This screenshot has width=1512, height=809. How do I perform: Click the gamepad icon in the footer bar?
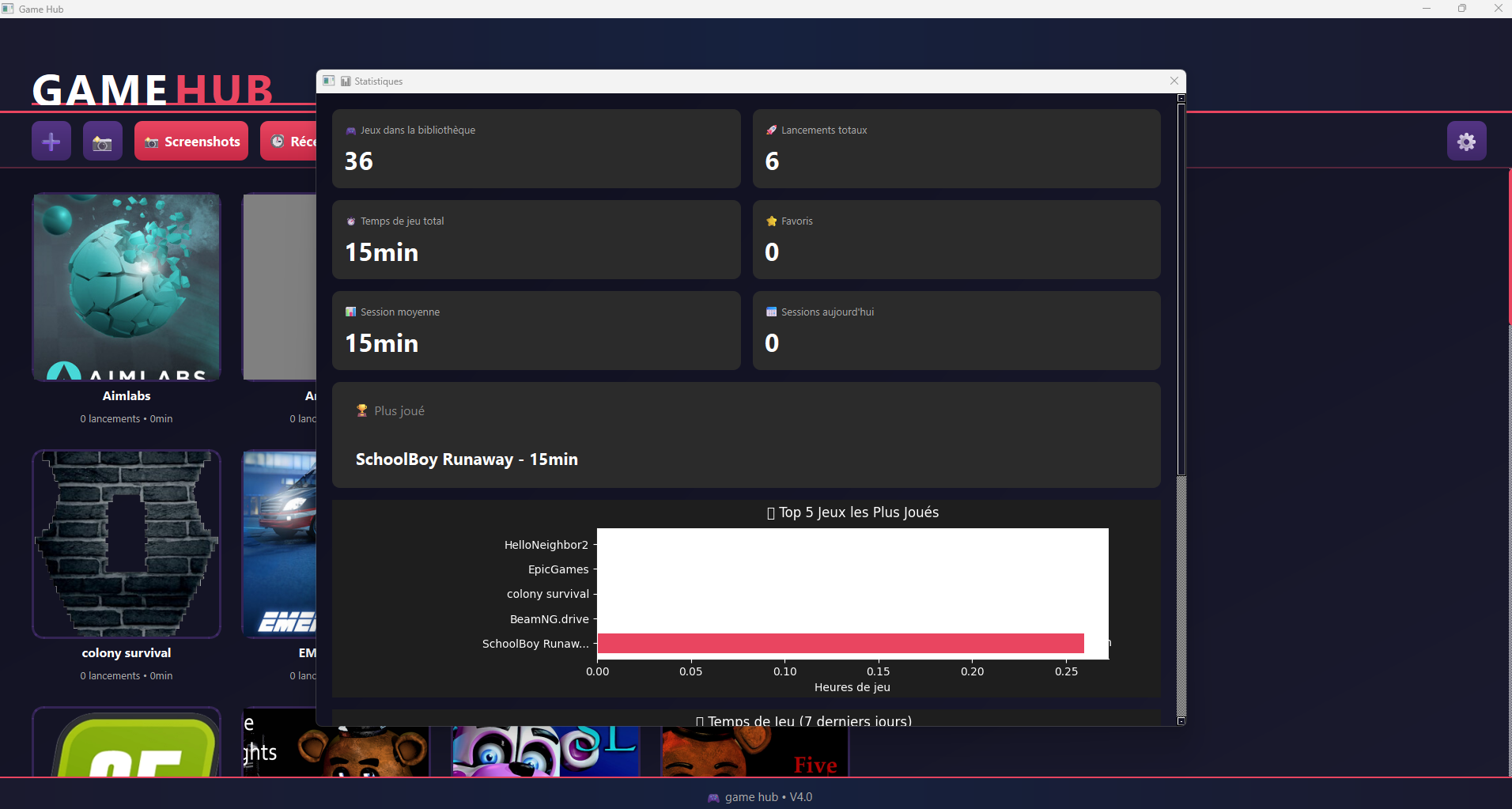713,798
